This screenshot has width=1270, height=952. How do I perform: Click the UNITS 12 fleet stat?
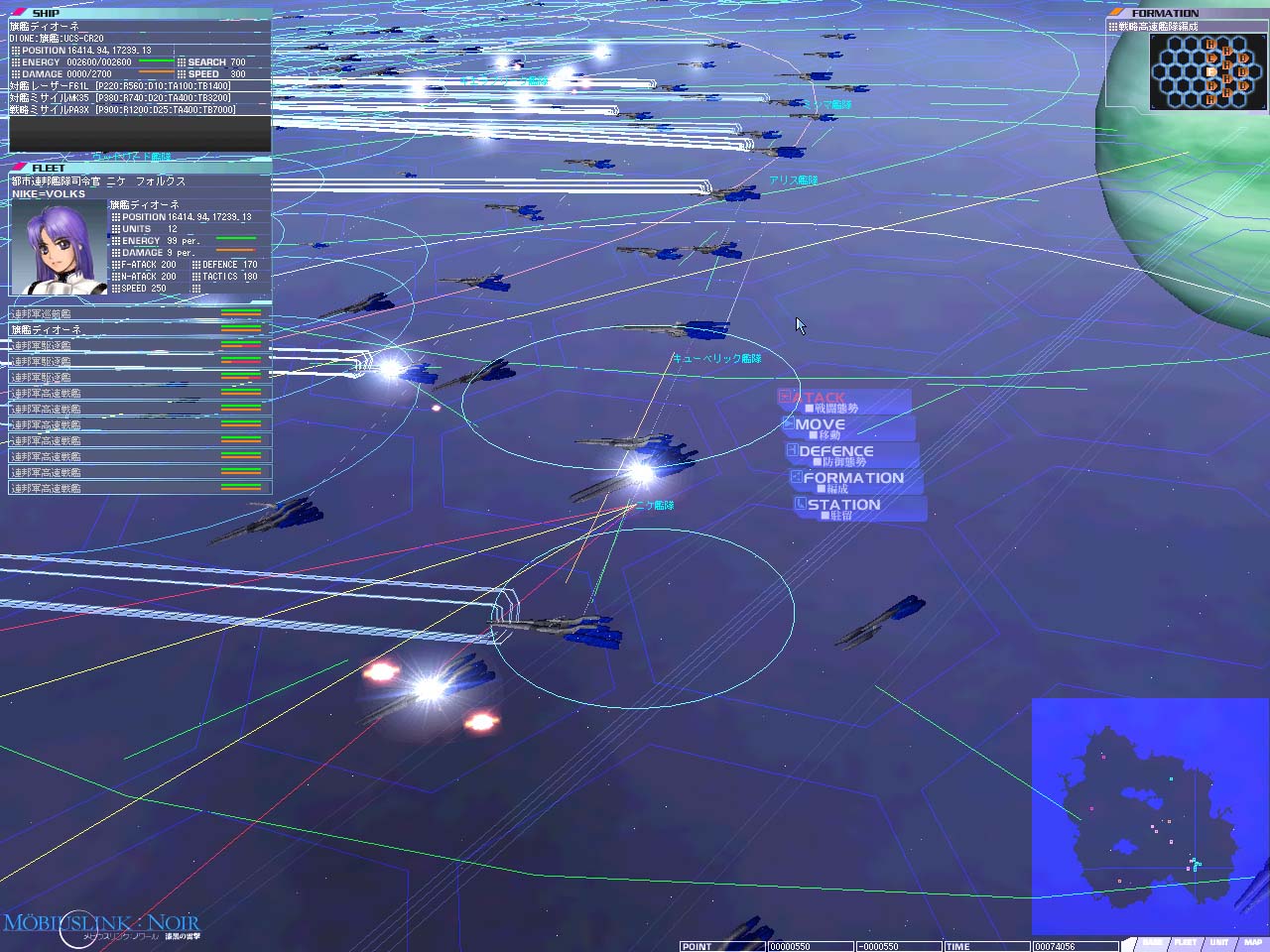pyautogui.click(x=145, y=229)
